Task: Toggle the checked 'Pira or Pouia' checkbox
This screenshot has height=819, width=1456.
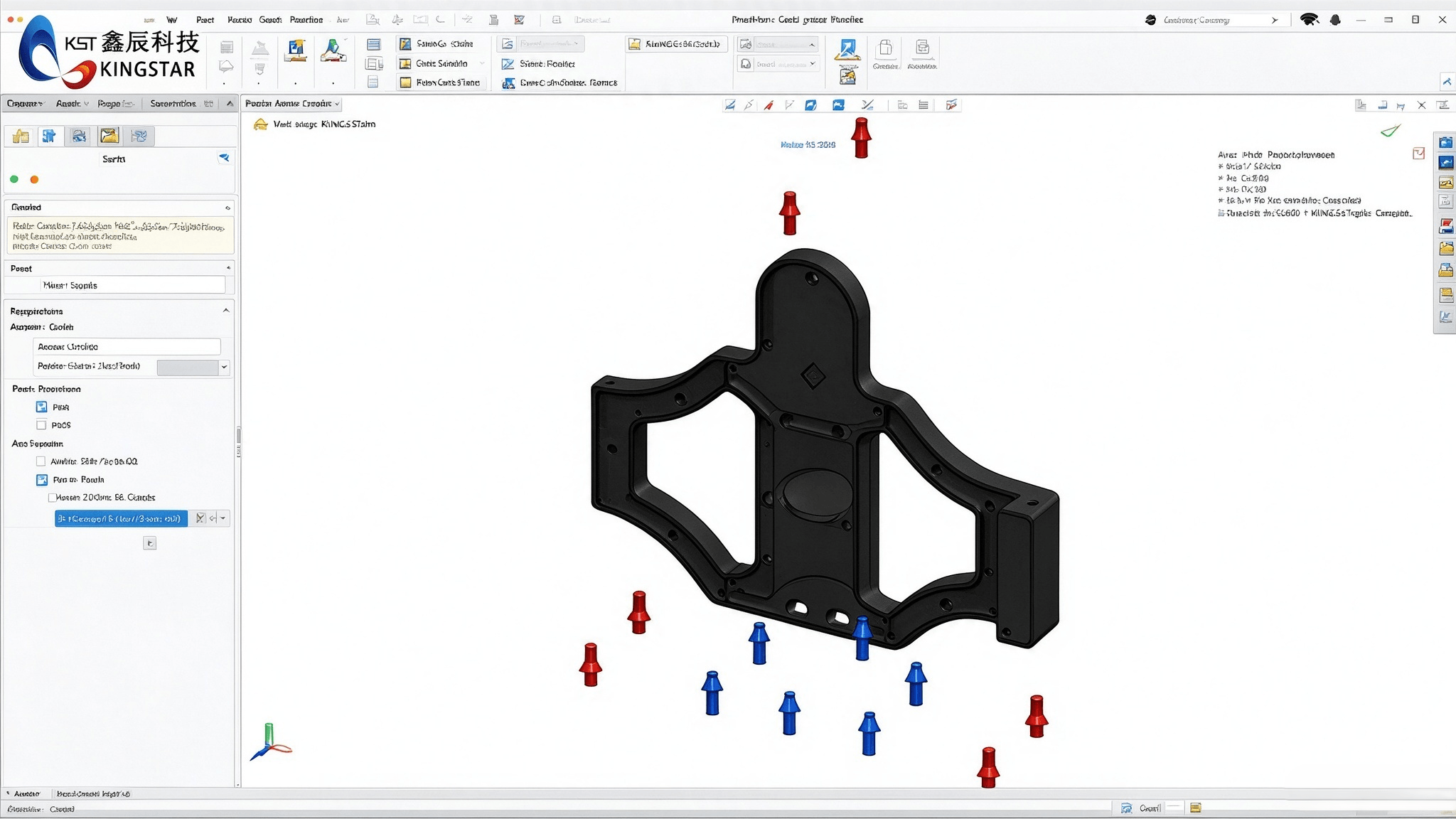Action: click(x=41, y=480)
